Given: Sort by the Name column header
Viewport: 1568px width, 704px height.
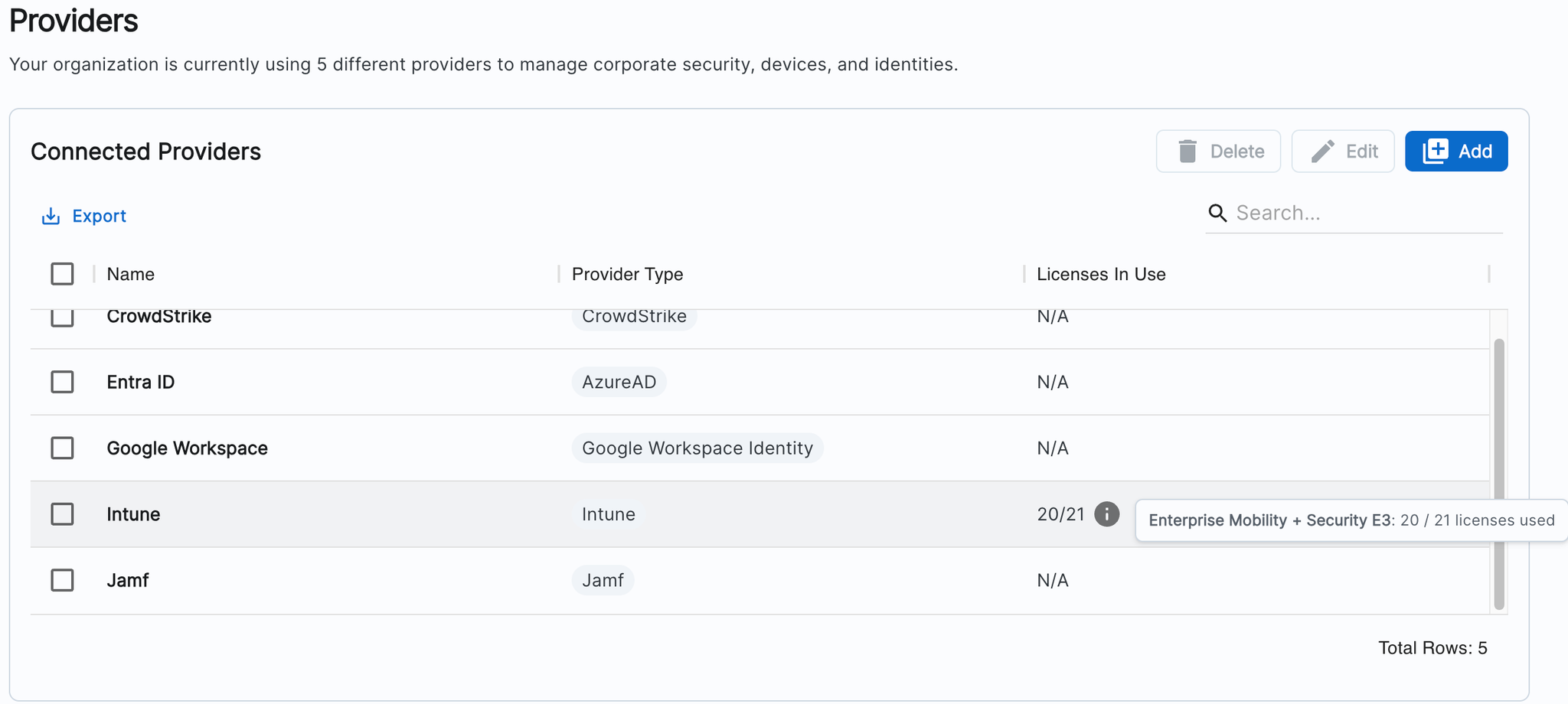Looking at the screenshot, I should click(x=131, y=274).
